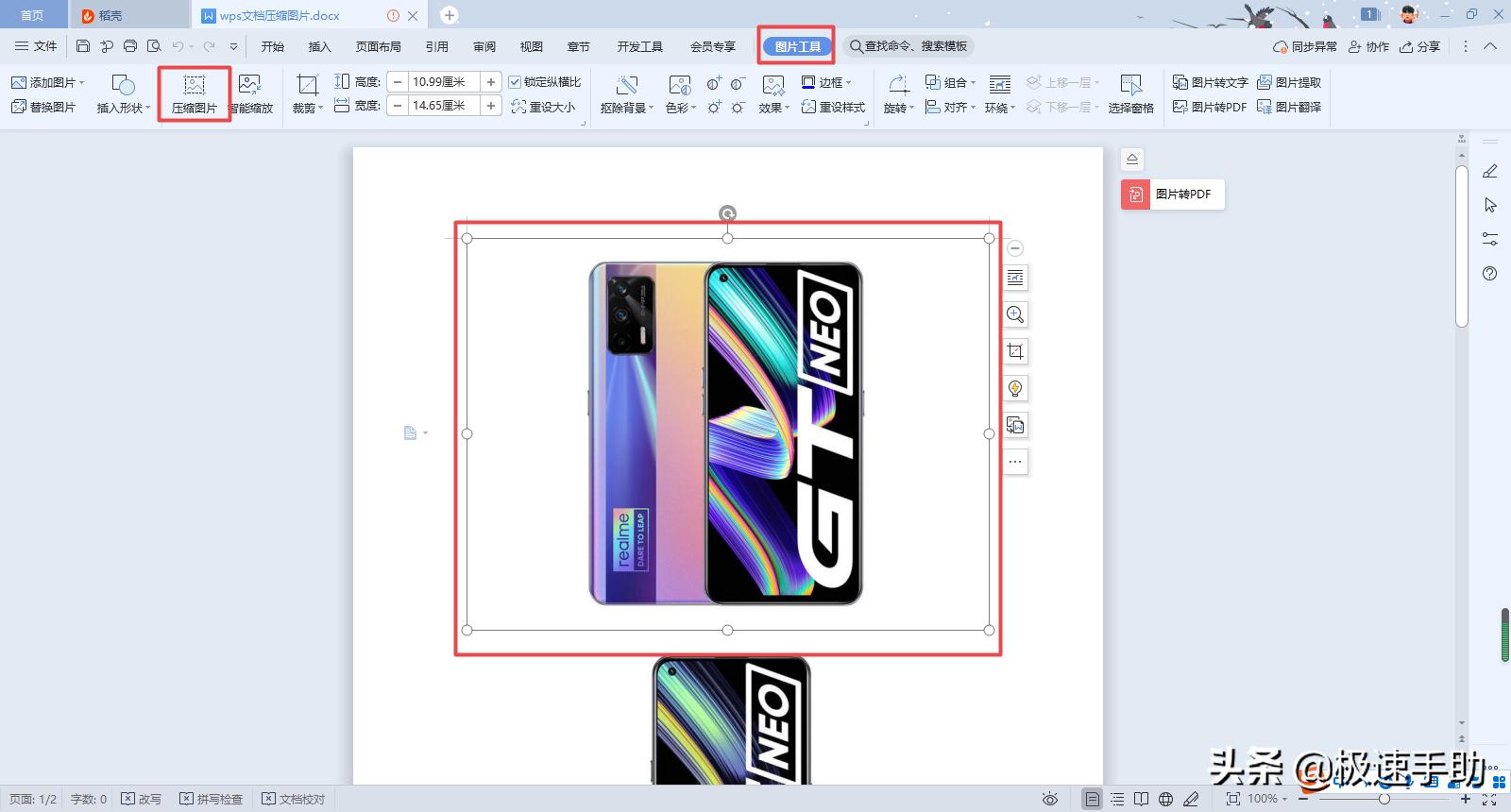Open Selection Pane (选择窗格)
This screenshot has height=812, width=1511.
(x=1130, y=94)
